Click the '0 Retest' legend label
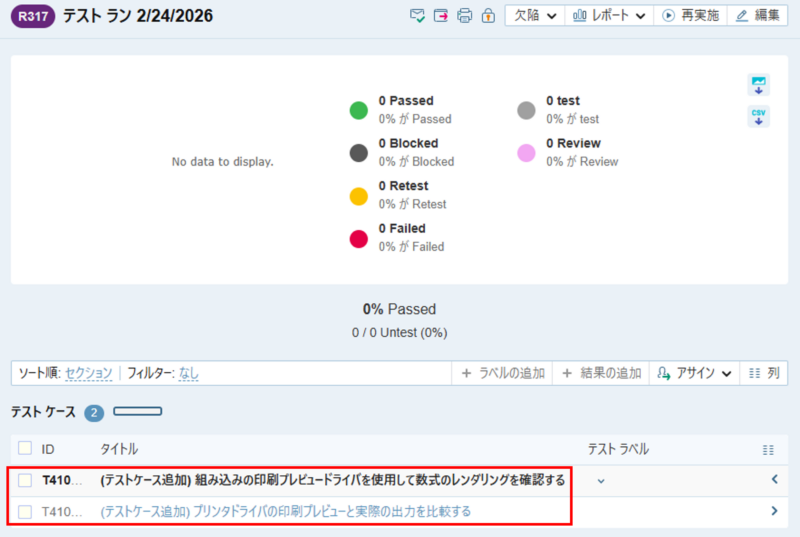800x537 pixels. [404, 186]
